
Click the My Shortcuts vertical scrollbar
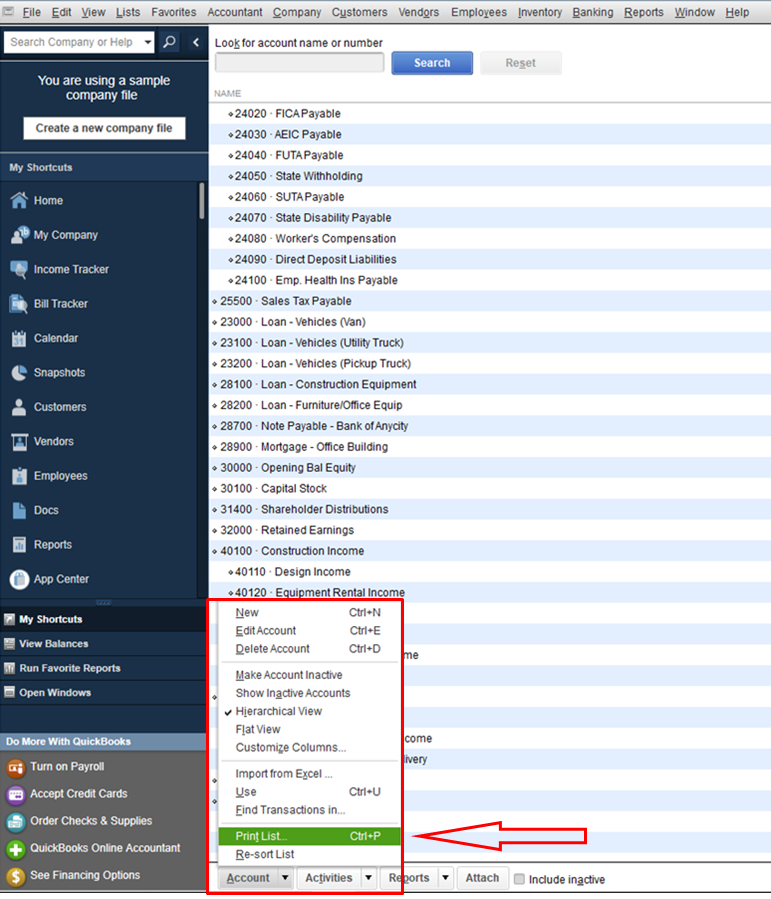pos(202,201)
